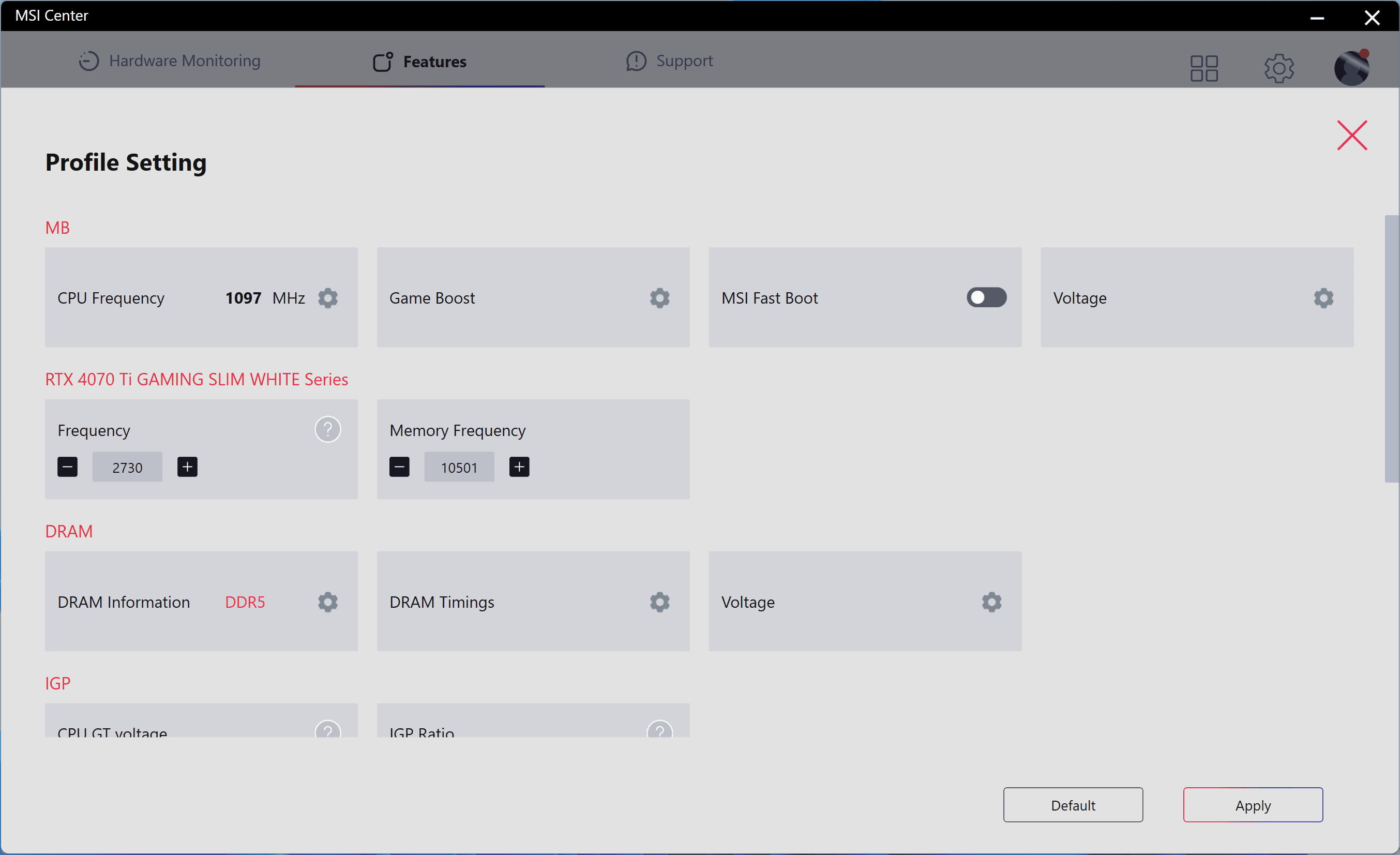Click the profile settings close button
1400x855 pixels.
click(1352, 135)
